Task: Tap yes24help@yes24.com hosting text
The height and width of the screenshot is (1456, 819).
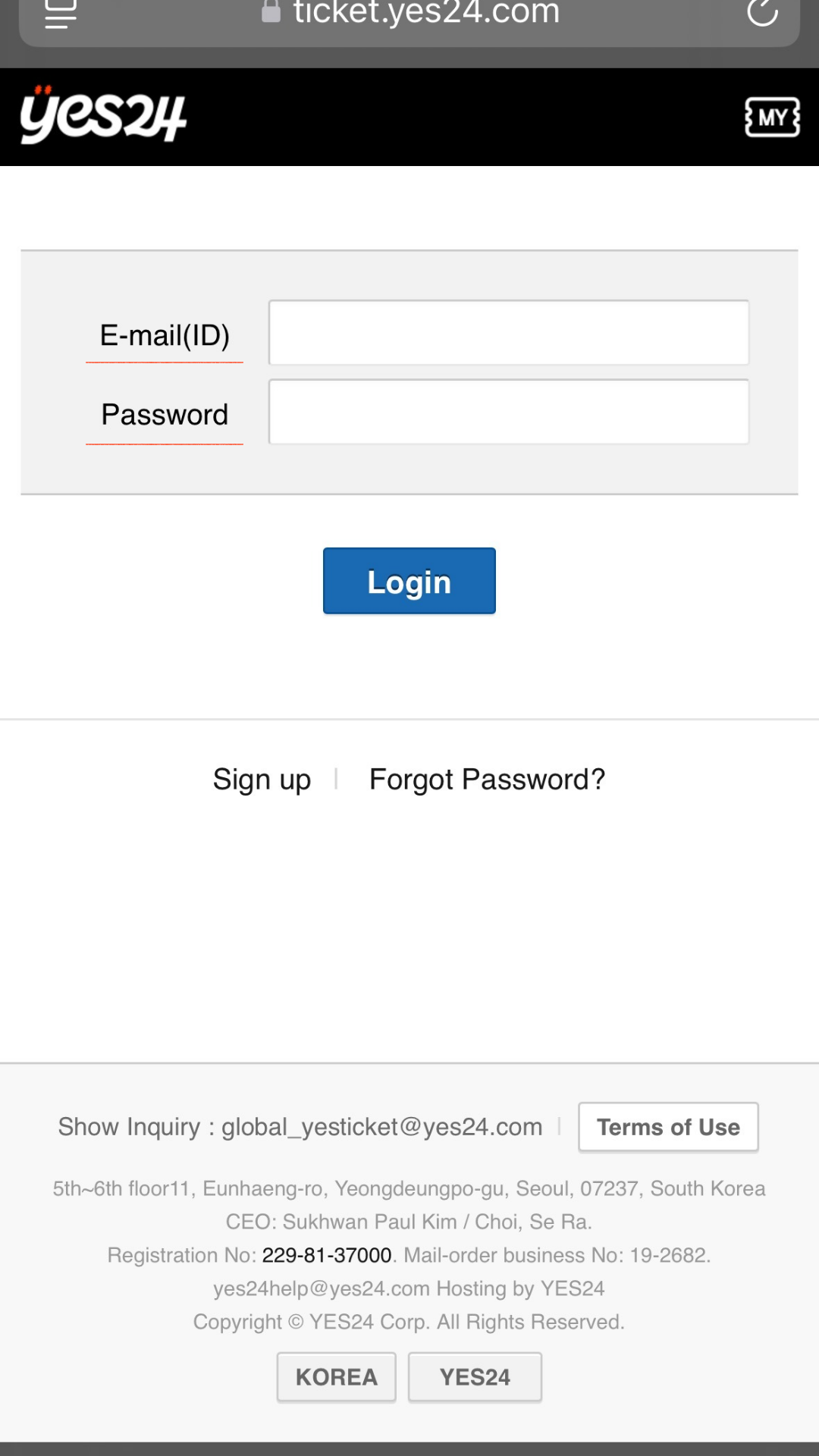Action: coord(409,1288)
